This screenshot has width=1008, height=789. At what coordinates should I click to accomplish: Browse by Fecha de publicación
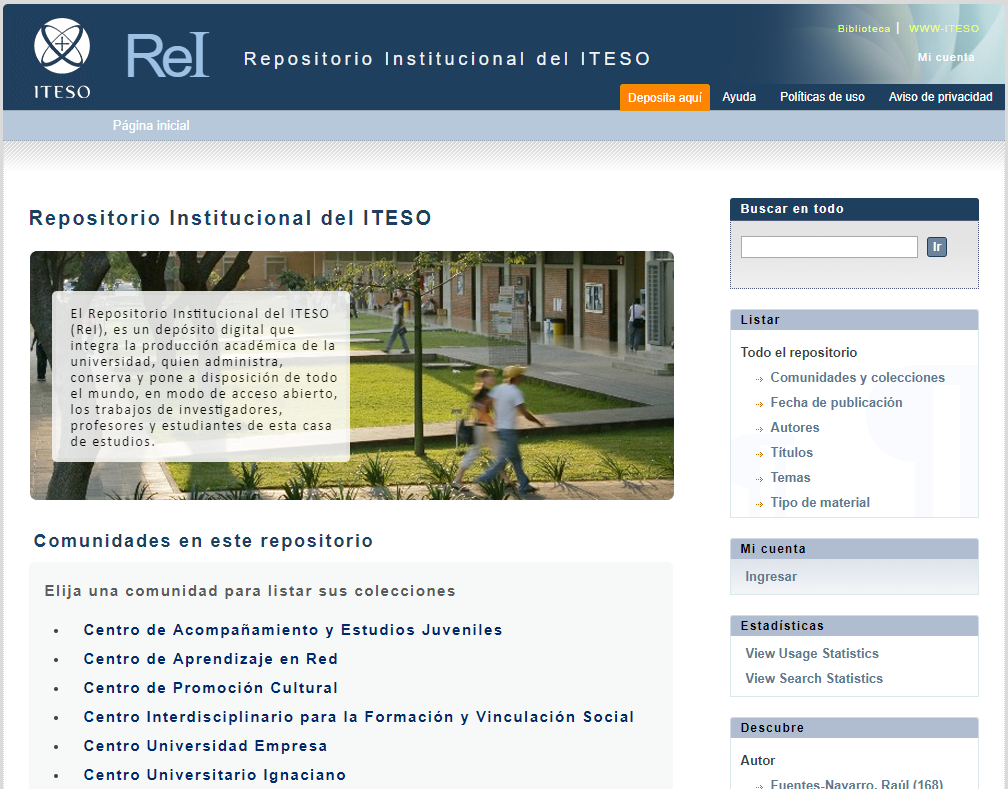pos(836,403)
